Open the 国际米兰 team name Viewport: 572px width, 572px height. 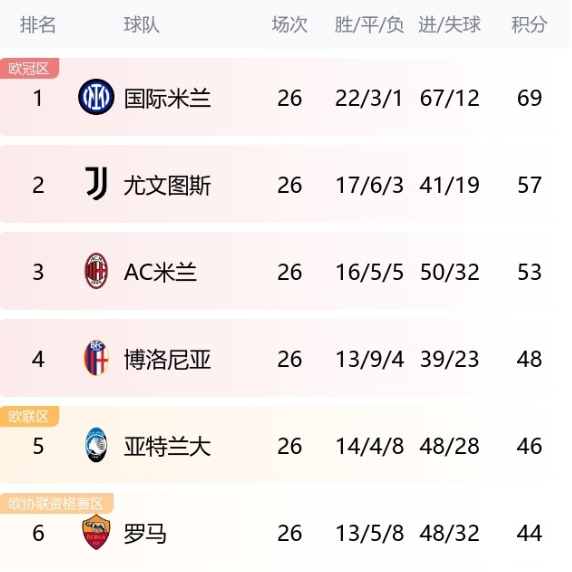pos(167,98)
